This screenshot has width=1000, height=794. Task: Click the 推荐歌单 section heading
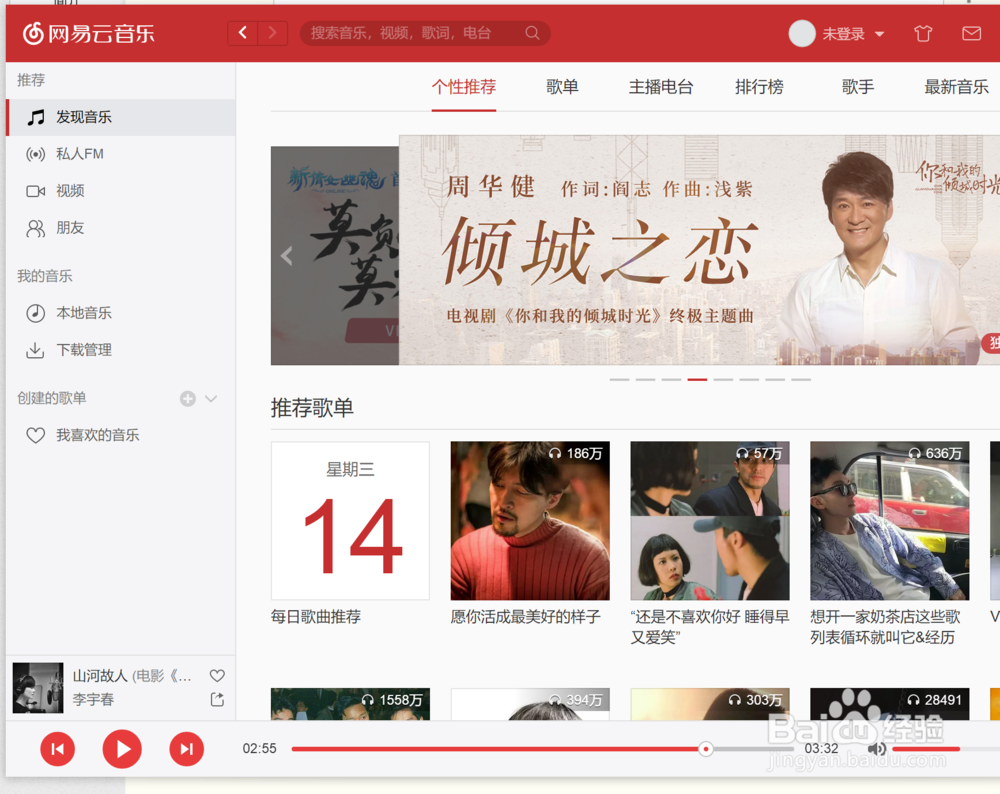tap(312, 408)
